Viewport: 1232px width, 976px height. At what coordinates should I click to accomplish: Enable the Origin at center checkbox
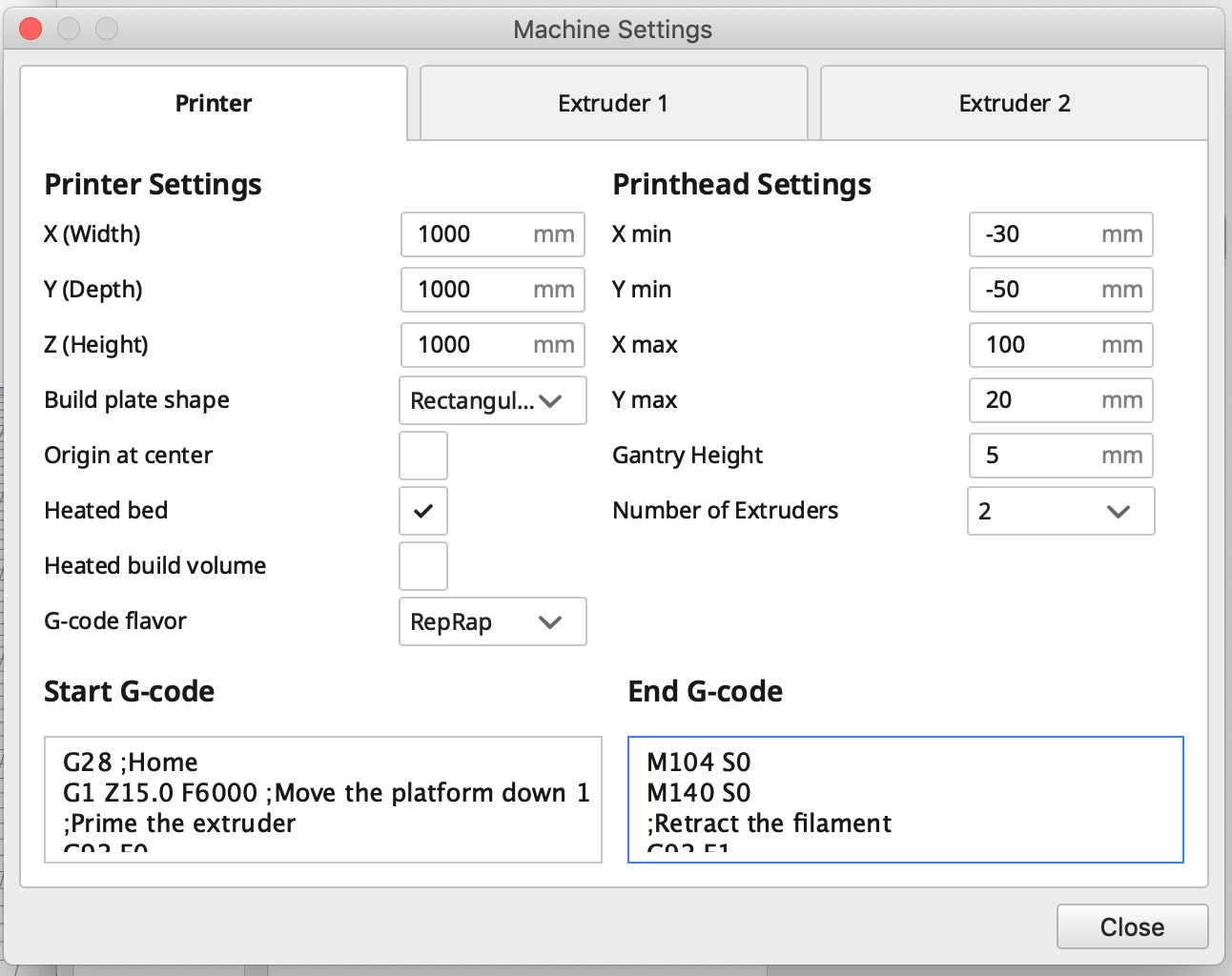tap(422, 456)
